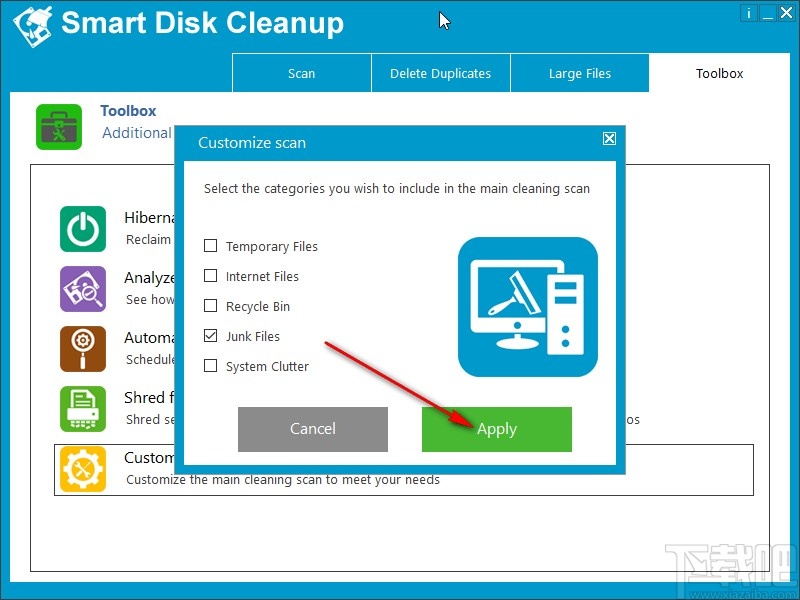The width and height of the screenshot is (800, 600).
Task: Switch to the Scan tab
Action: click(x=302, y=73)
